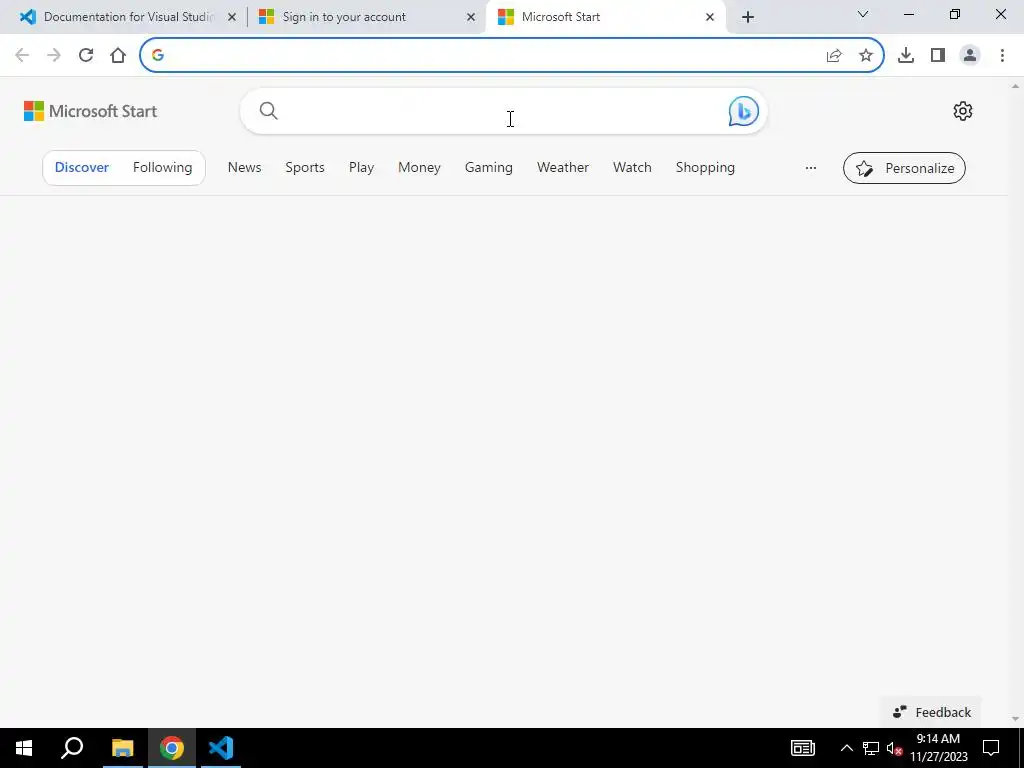
Task: Open the Feedback button
Action: click(x=931, y=712)
